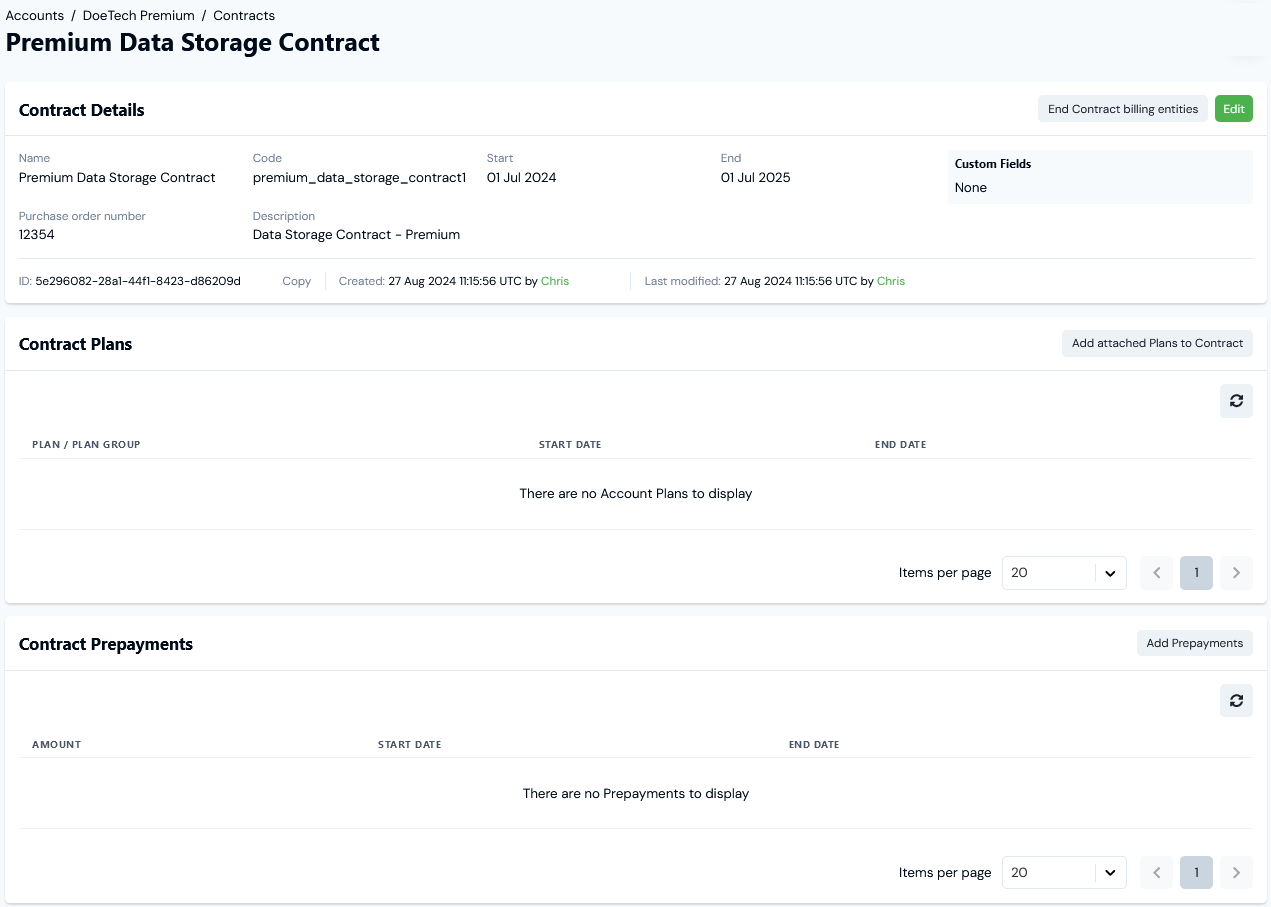Copy the contract ID
This screenshot has width=1271, height=907.
[x=296, y=281]
